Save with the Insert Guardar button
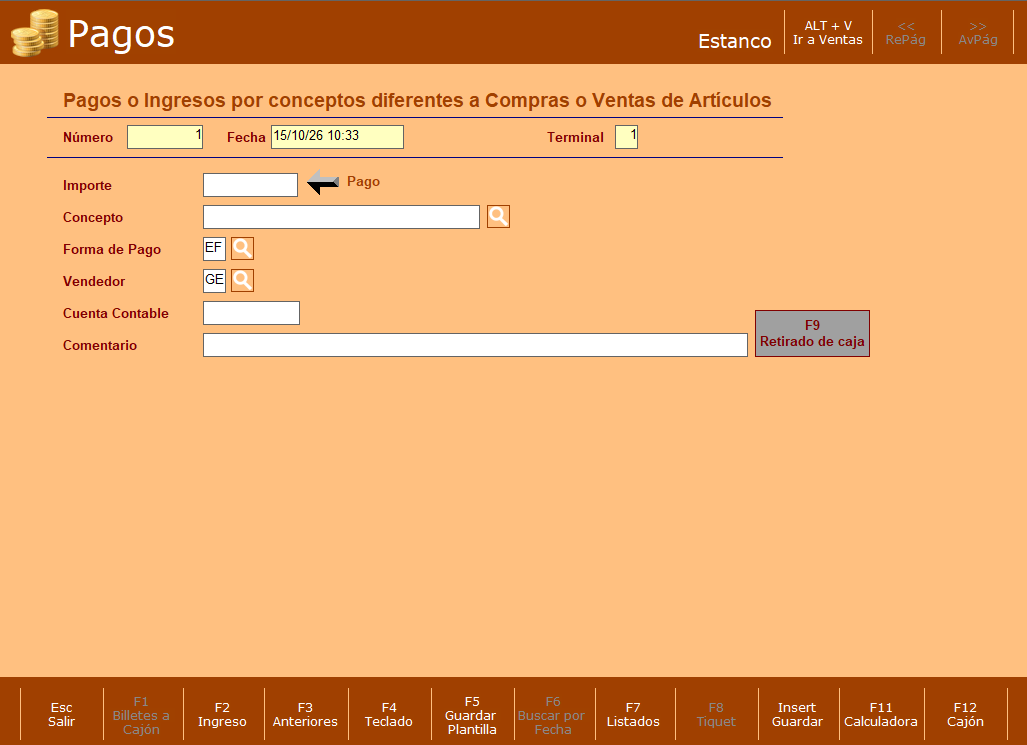This screenshot has width=1027, height=745. pyautogui.click(x=797, y=714)
